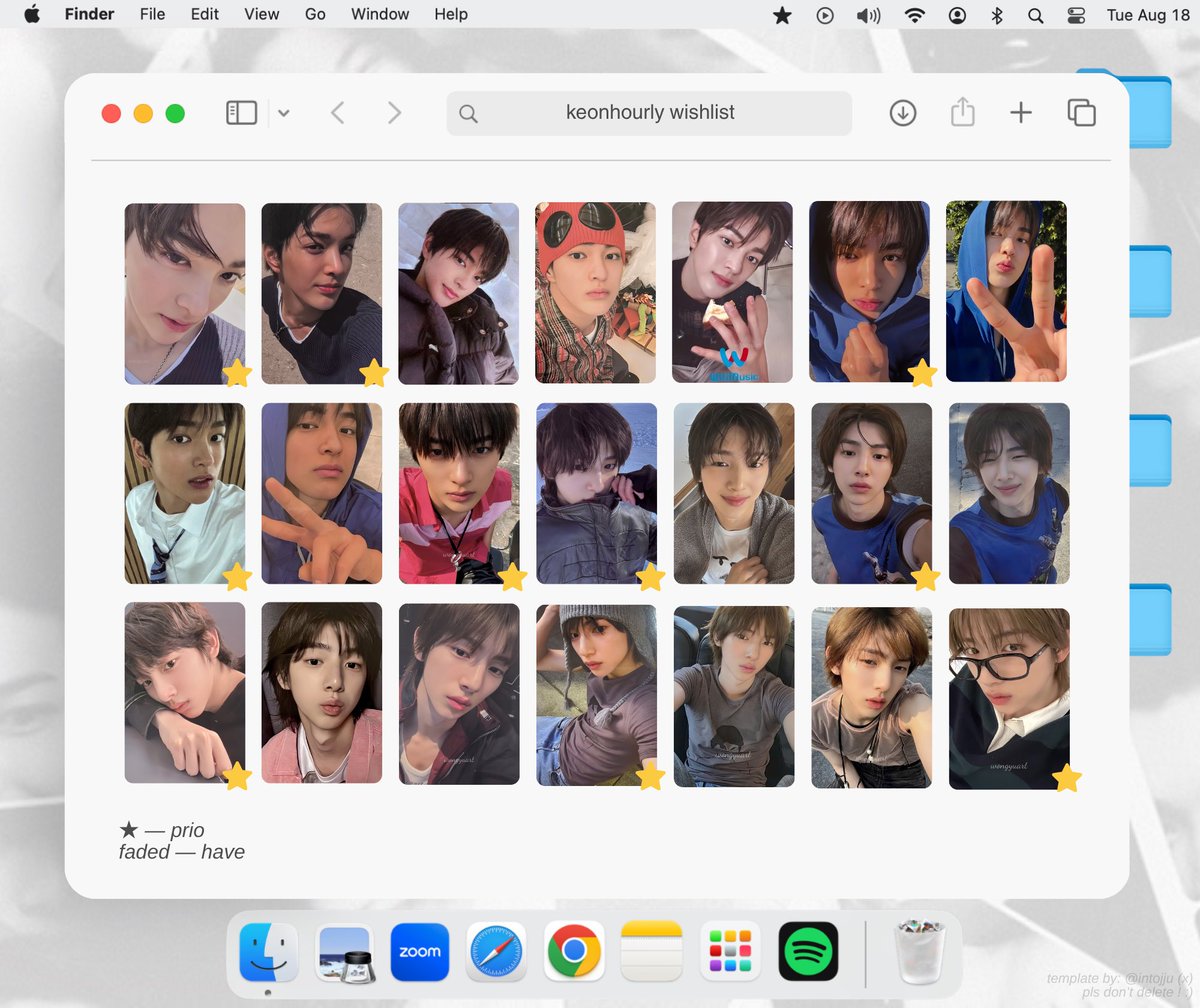This screenshot has width=1200, height=1008.
Task: Select the white shirt and tie photocard
Action: pos(185,494)
